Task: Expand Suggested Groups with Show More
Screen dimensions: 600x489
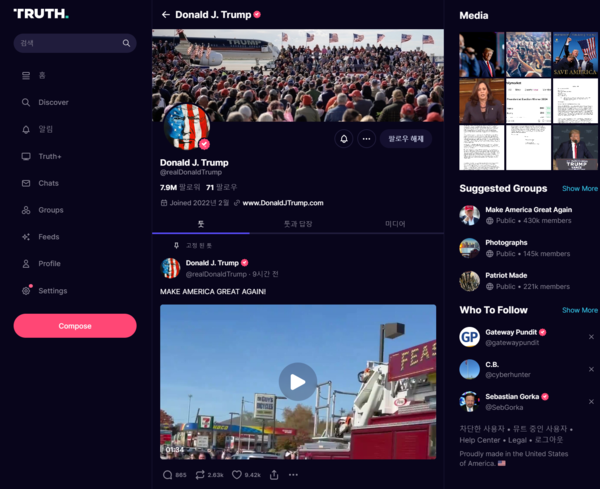Action: pyautogui.click(x=579, y=188)
